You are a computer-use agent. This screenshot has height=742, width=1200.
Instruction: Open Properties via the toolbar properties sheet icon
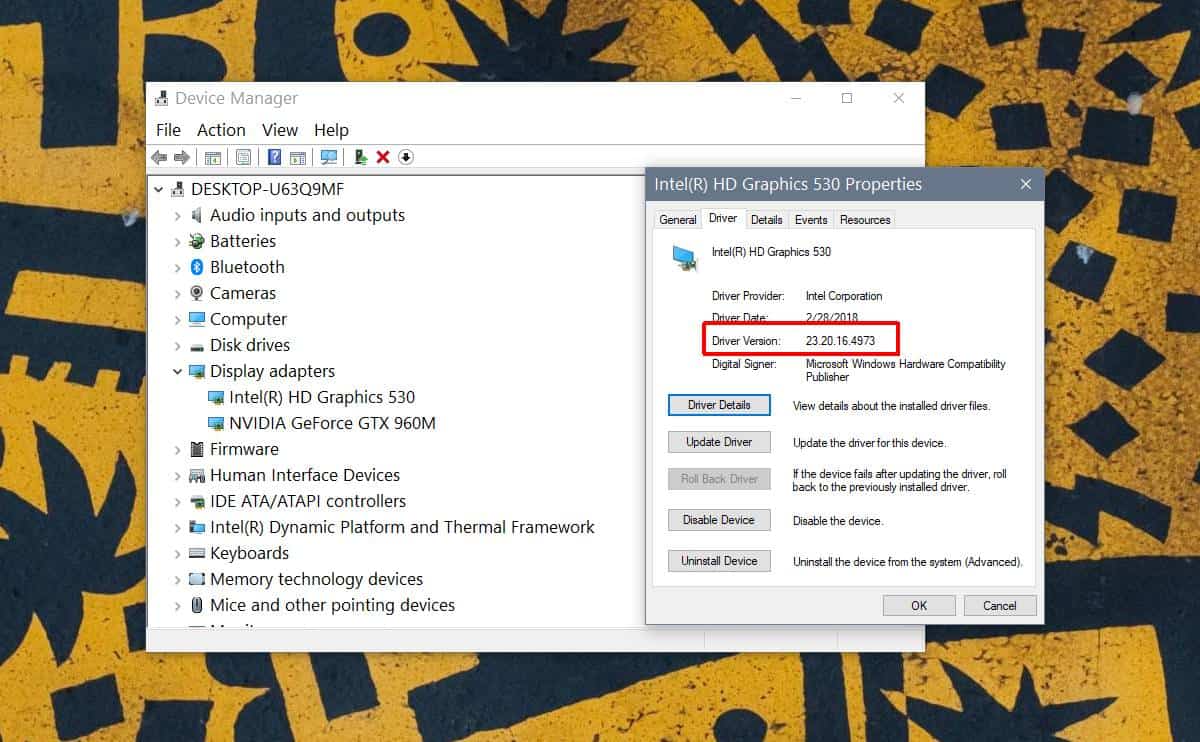243,157
